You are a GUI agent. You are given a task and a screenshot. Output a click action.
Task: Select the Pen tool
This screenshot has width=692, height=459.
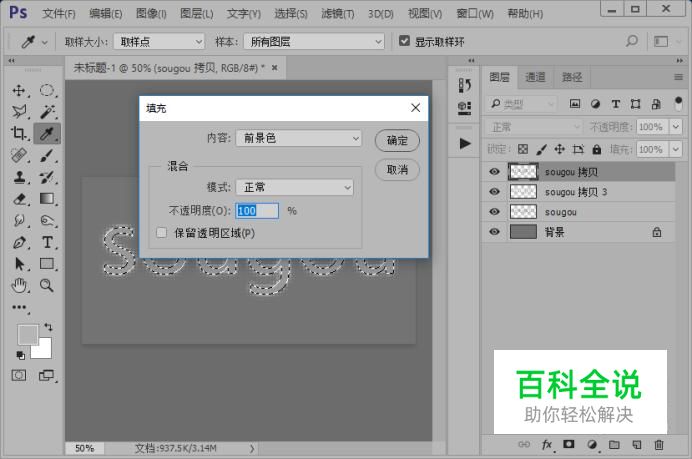tap(19, 242)
